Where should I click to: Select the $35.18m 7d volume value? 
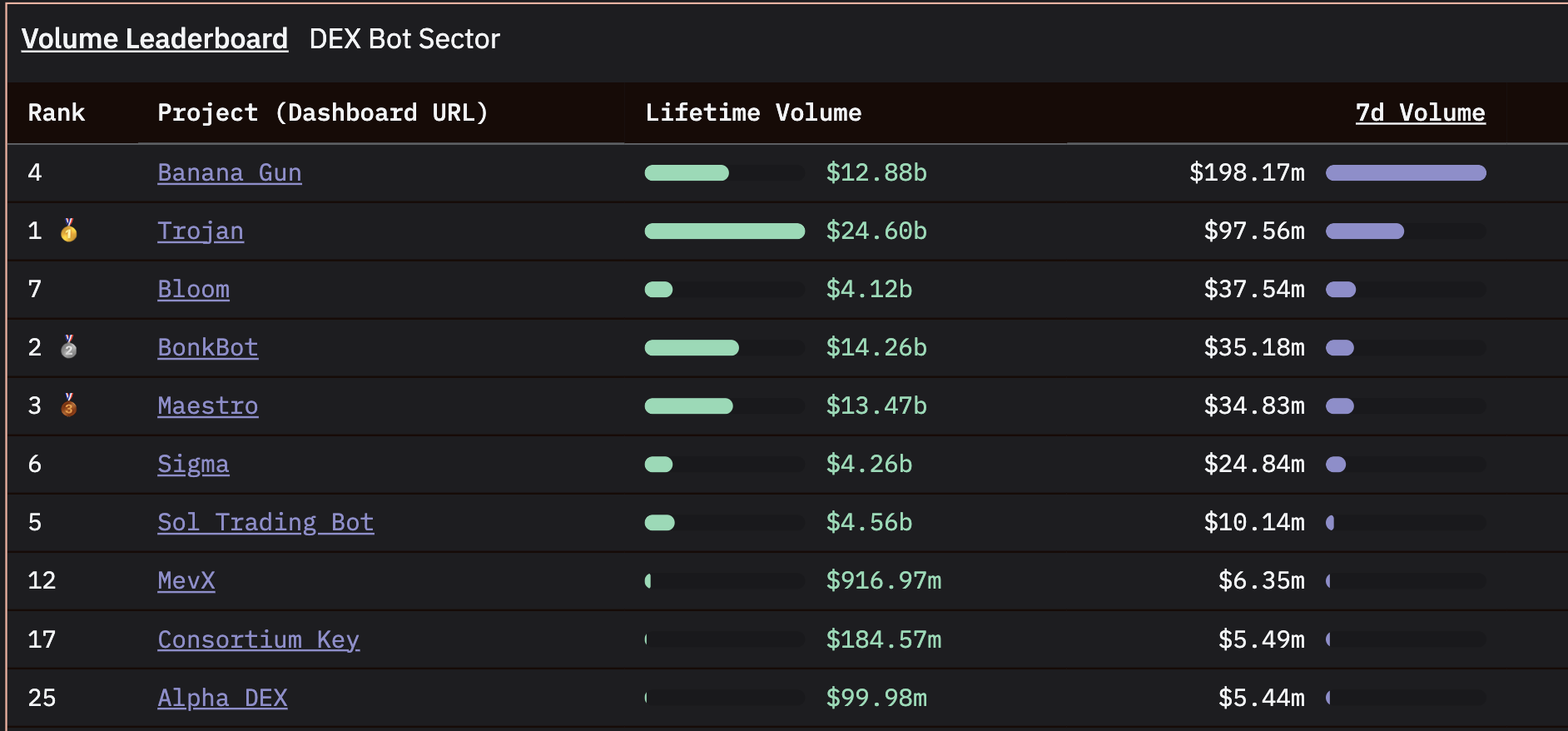point(1254,347)
